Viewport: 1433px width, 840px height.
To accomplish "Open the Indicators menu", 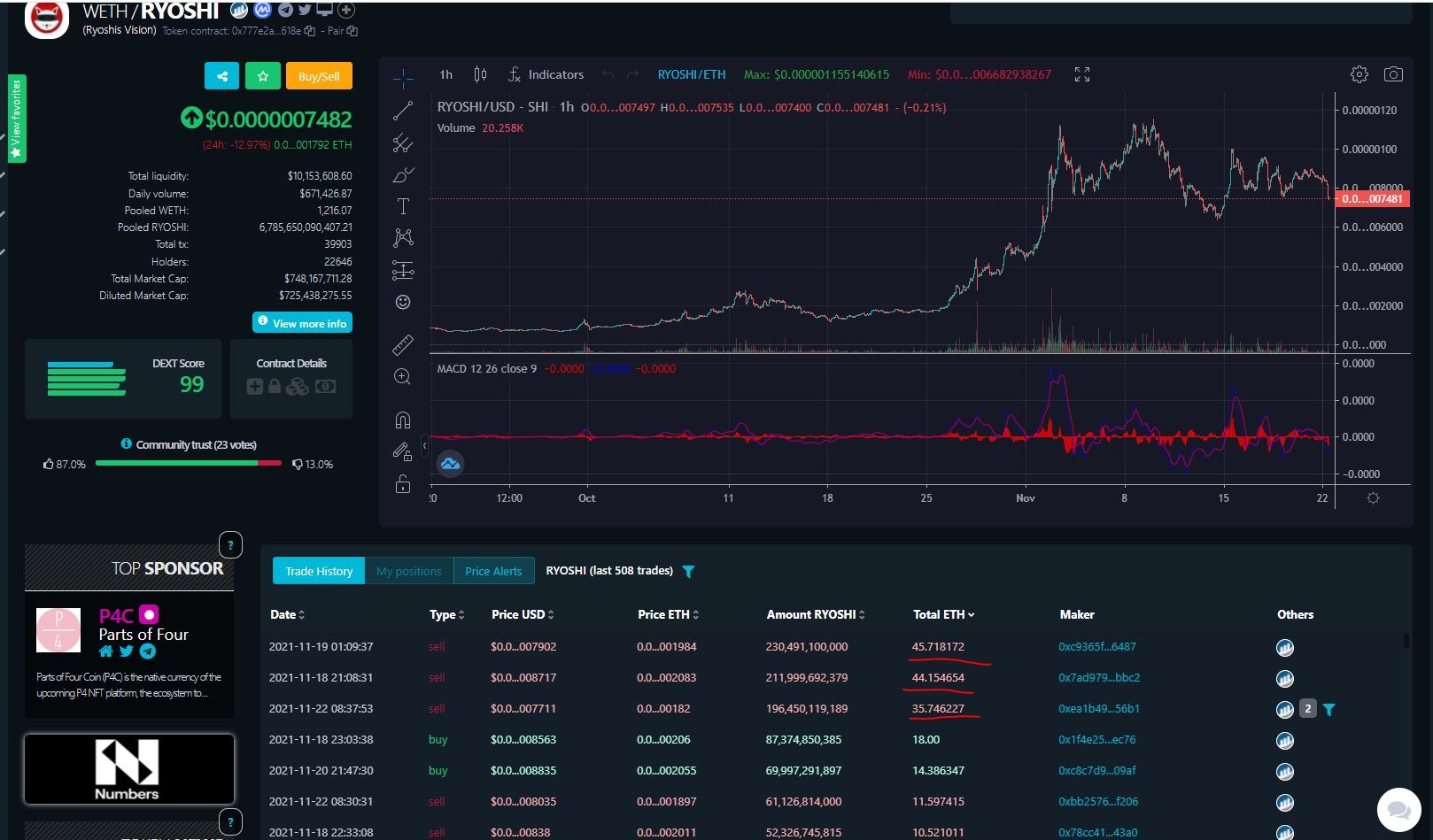I will (546, 74).
